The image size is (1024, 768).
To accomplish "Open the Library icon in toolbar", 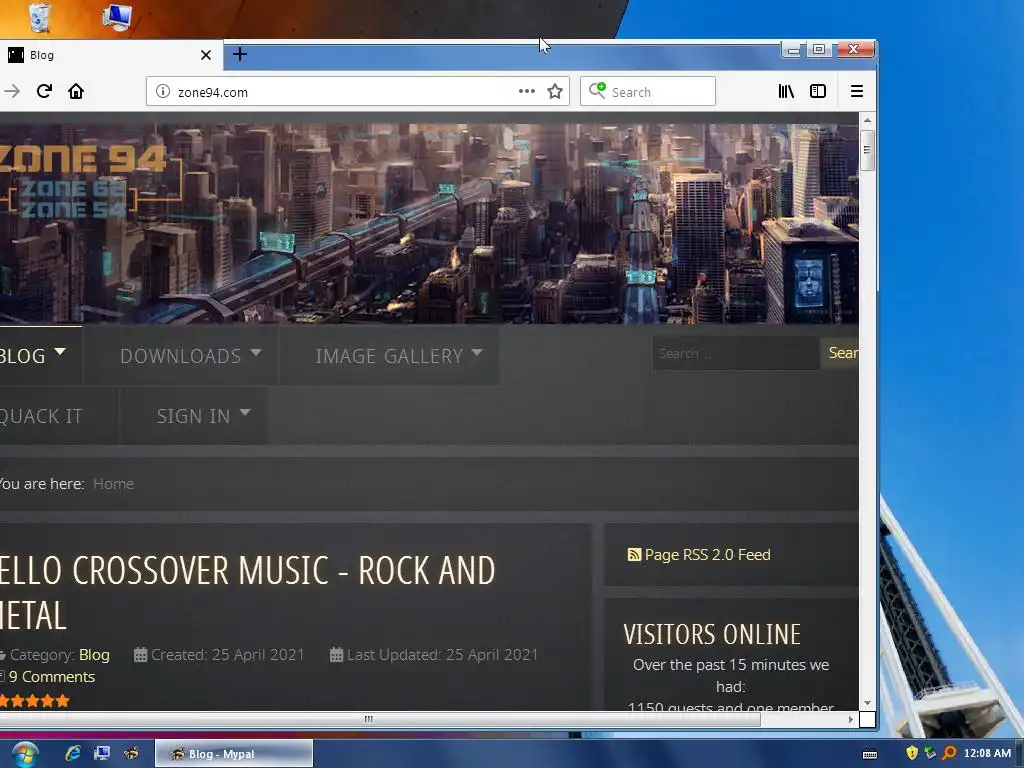I will coord(786,91).
